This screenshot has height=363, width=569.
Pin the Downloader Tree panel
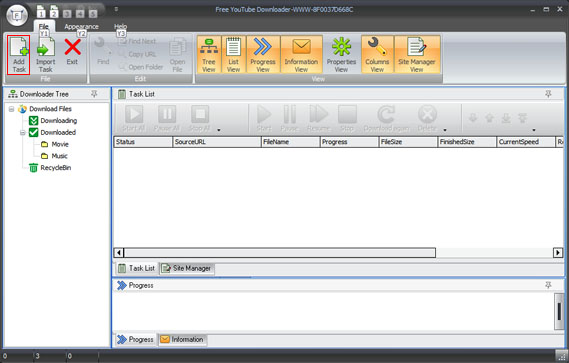click(x=94, y=94)
